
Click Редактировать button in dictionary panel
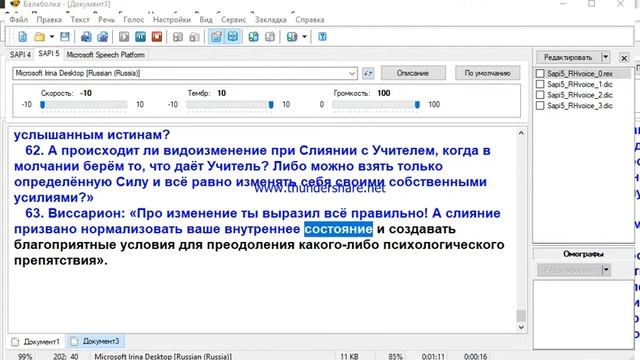click(x=568, y=58)
